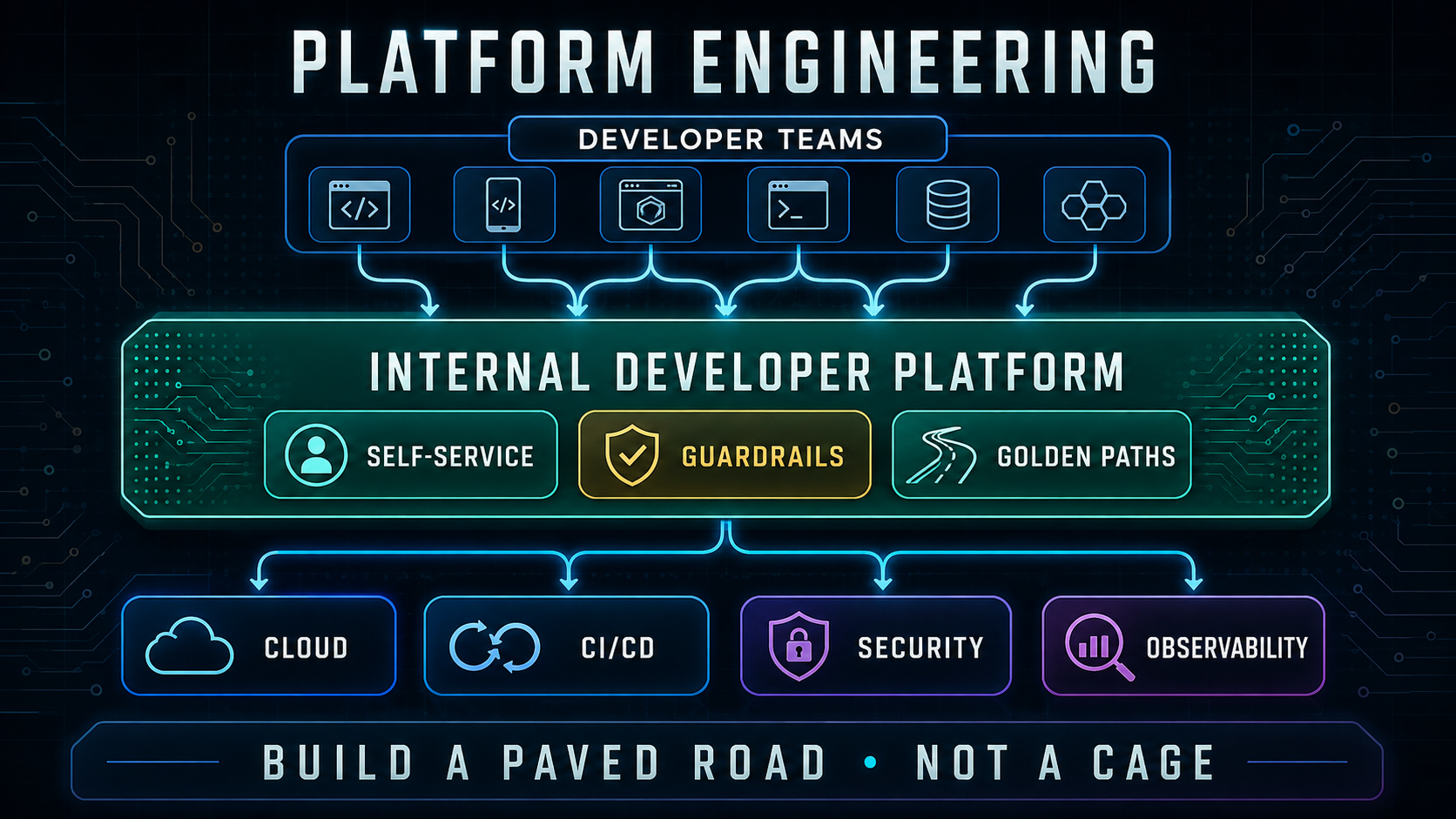Select the Guardrails text label
The width and height of the screenshot is (1456, 819).
click(x=763, y=456)
